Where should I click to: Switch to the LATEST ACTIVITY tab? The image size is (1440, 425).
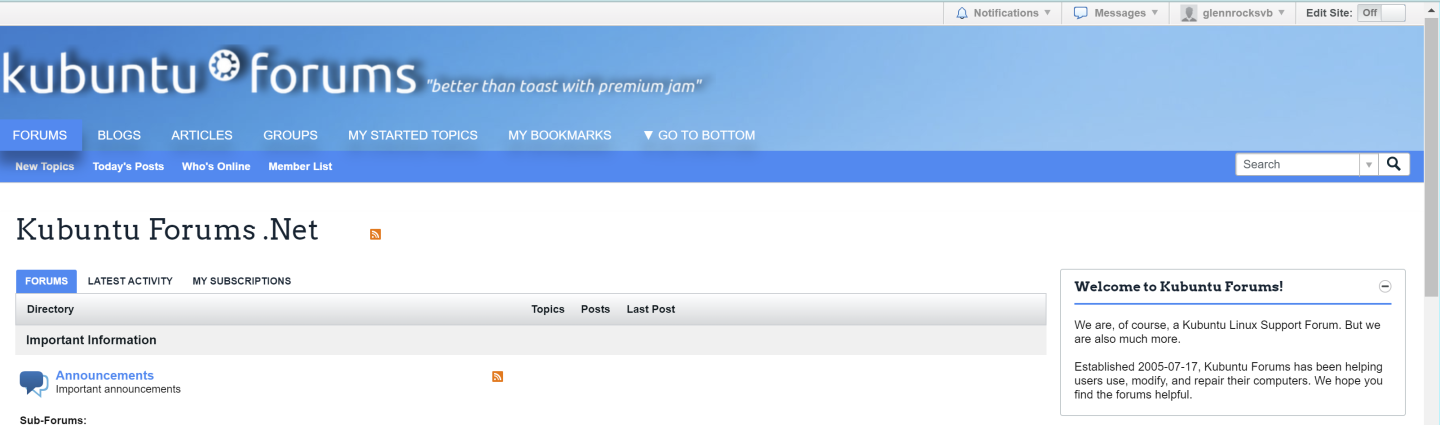[x=130, y=281]
